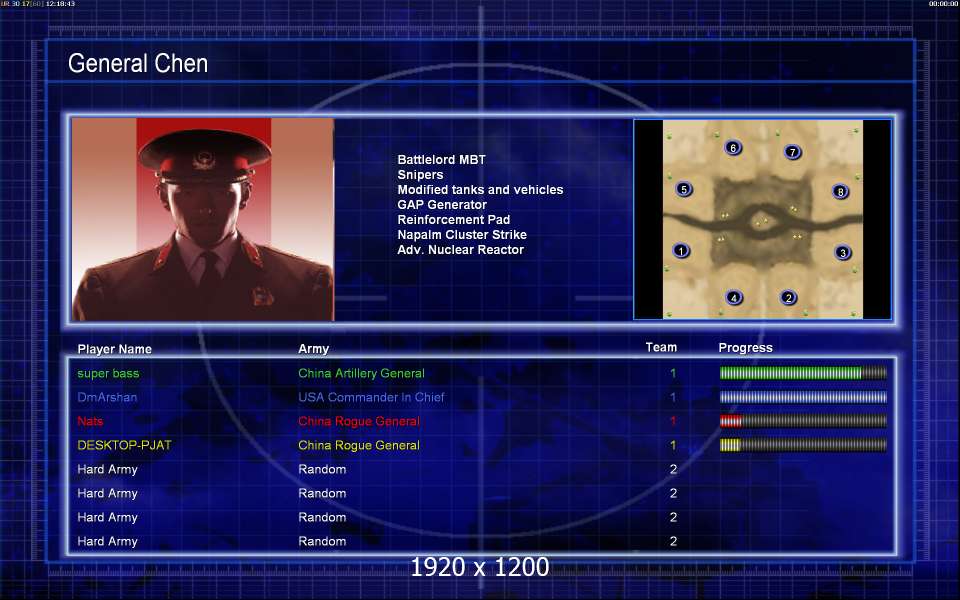Select start position 4 on the minimap
Image resolution: width=960 pixels, height=600 pixels.
click(734, 298)
